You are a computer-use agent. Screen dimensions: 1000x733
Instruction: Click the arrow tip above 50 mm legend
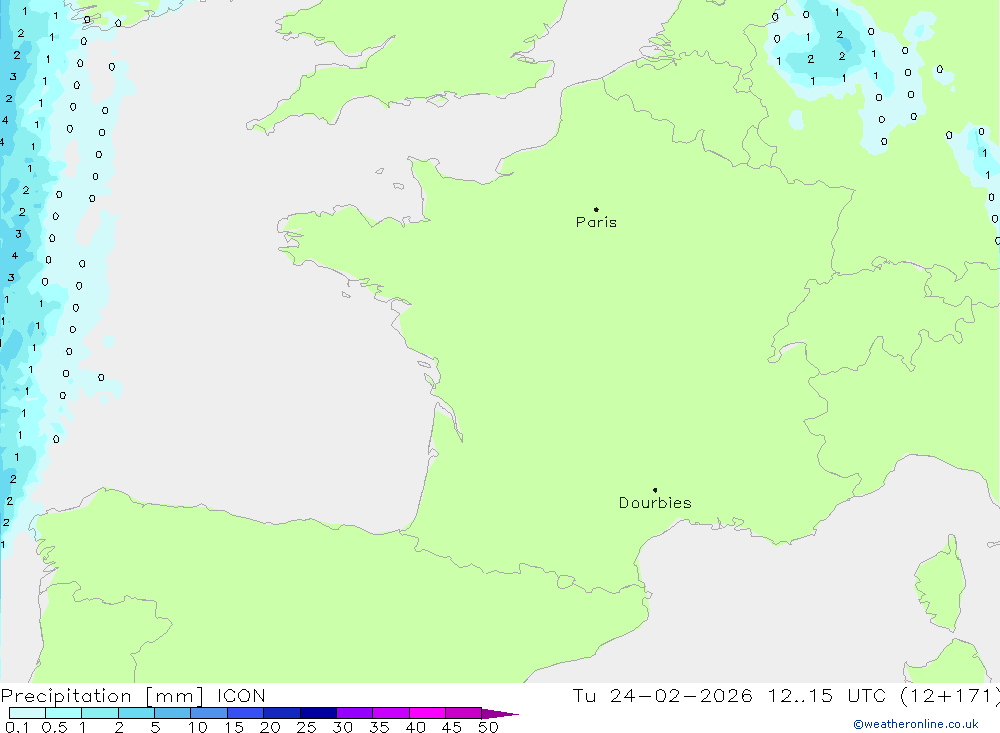(x=500, y=713)
